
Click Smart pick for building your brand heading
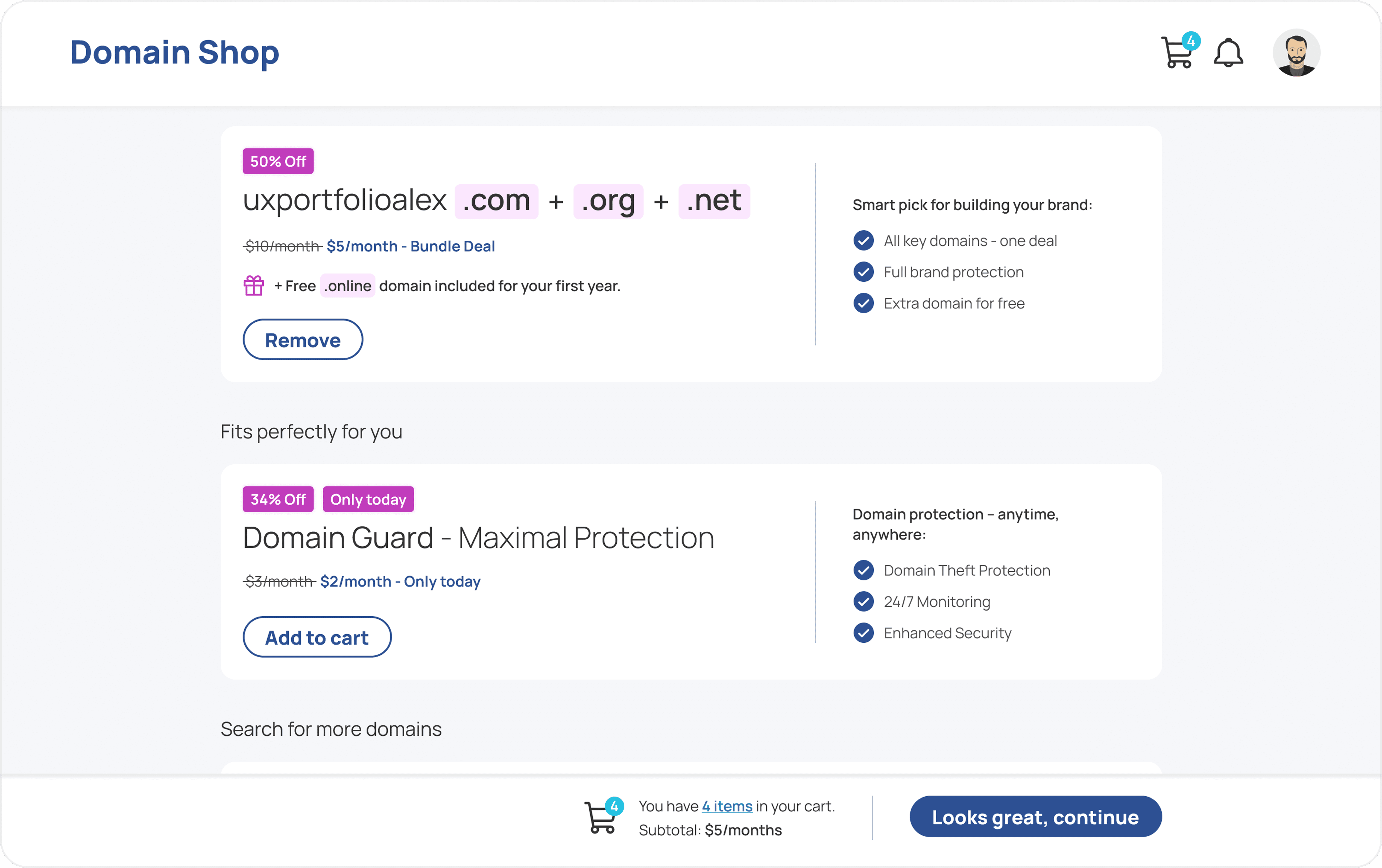972,205
